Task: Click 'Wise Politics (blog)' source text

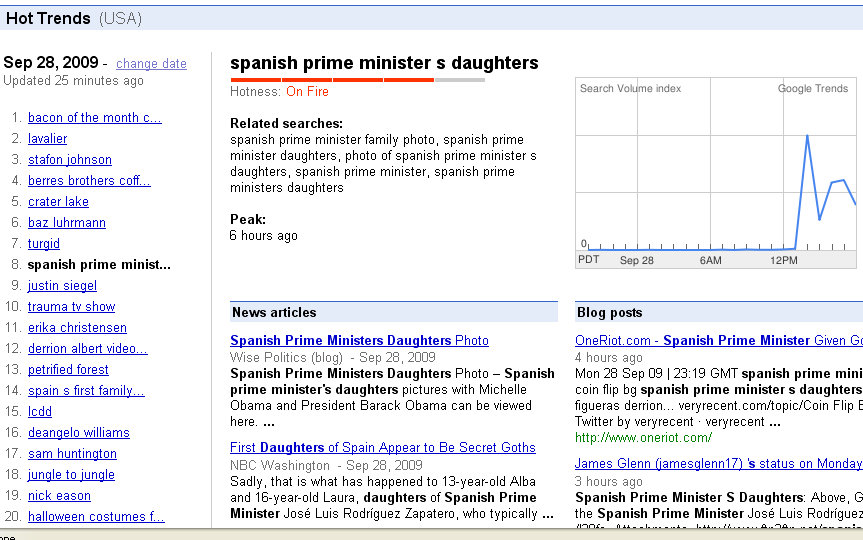Action: click(x=286, y=358)
